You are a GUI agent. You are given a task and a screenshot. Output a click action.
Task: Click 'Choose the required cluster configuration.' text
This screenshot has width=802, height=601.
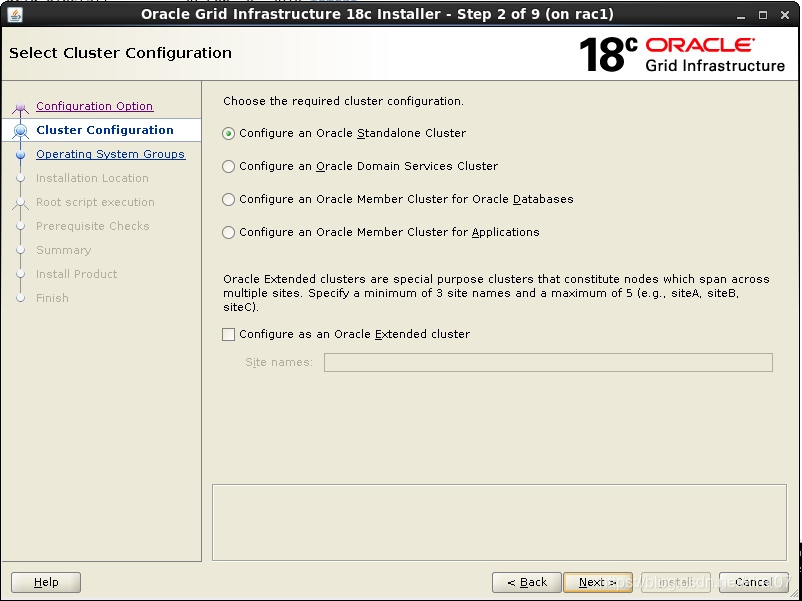coord(343,101)
